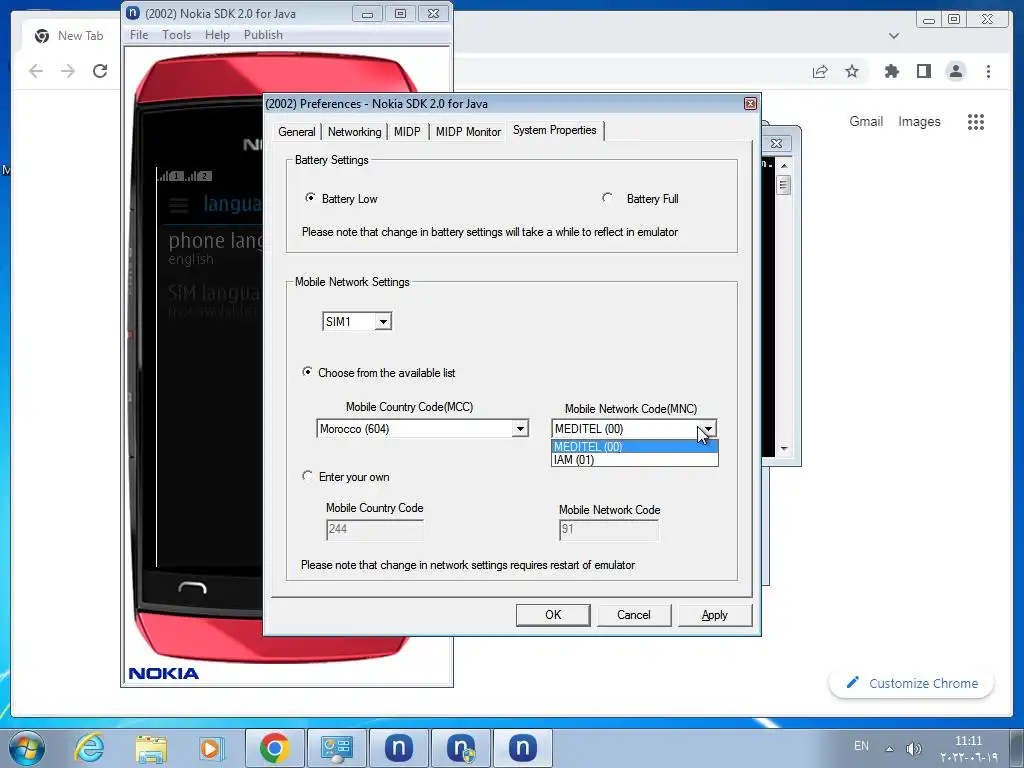Close the console window behind the dialog
The height and width of the screenshot is (768, 1024).
pyautogui.click(x=777, y=143)
